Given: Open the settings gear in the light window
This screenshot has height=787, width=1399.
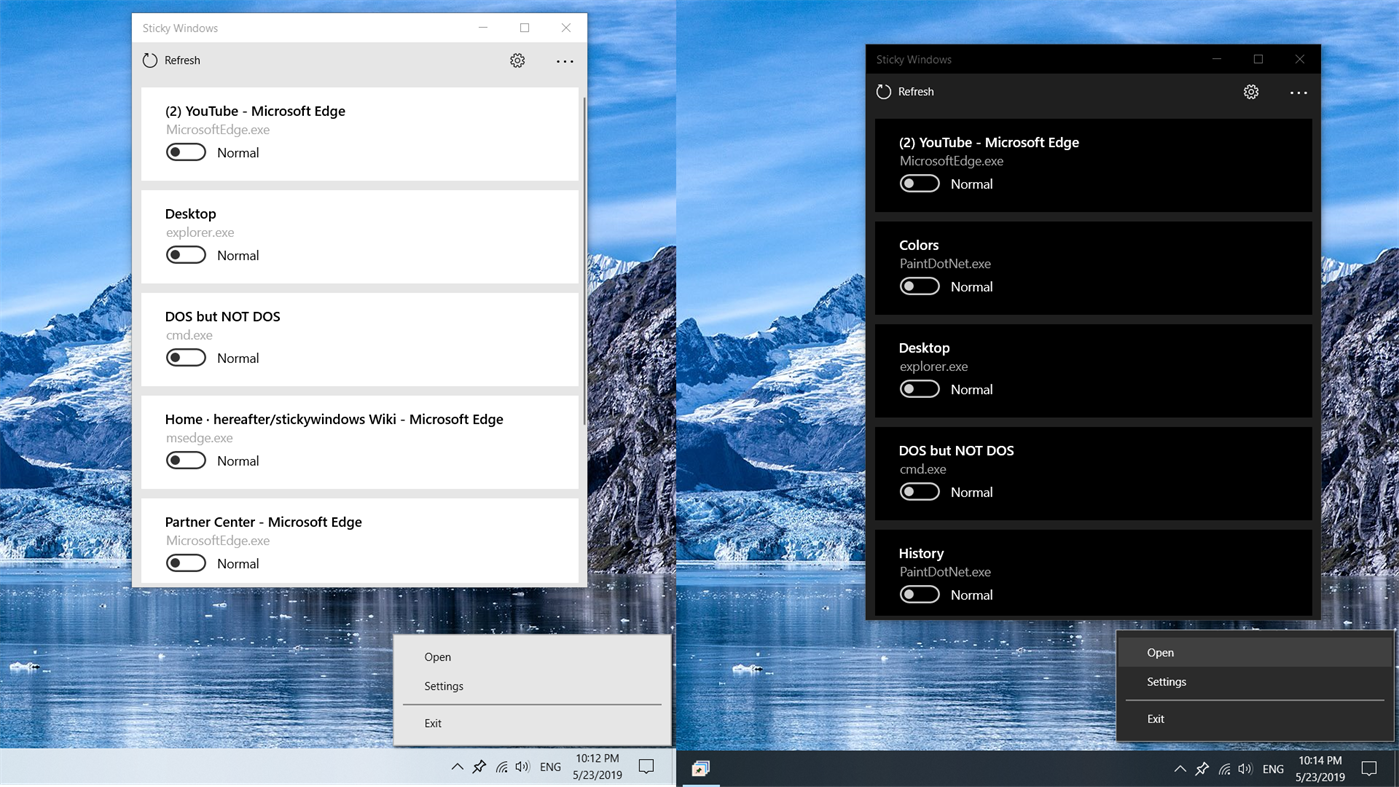Looking at the screenshot, I should click(517, 60).
